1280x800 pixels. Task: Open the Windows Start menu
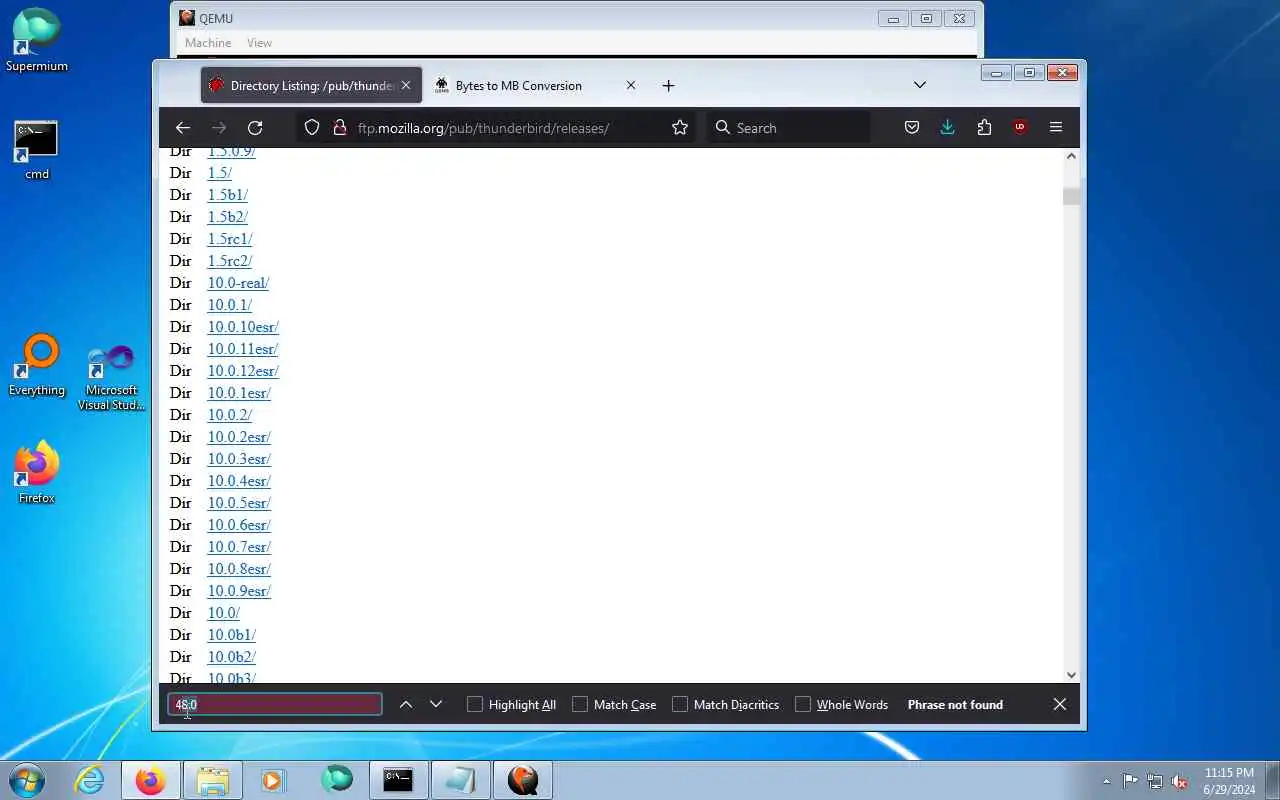click(26, 780)
